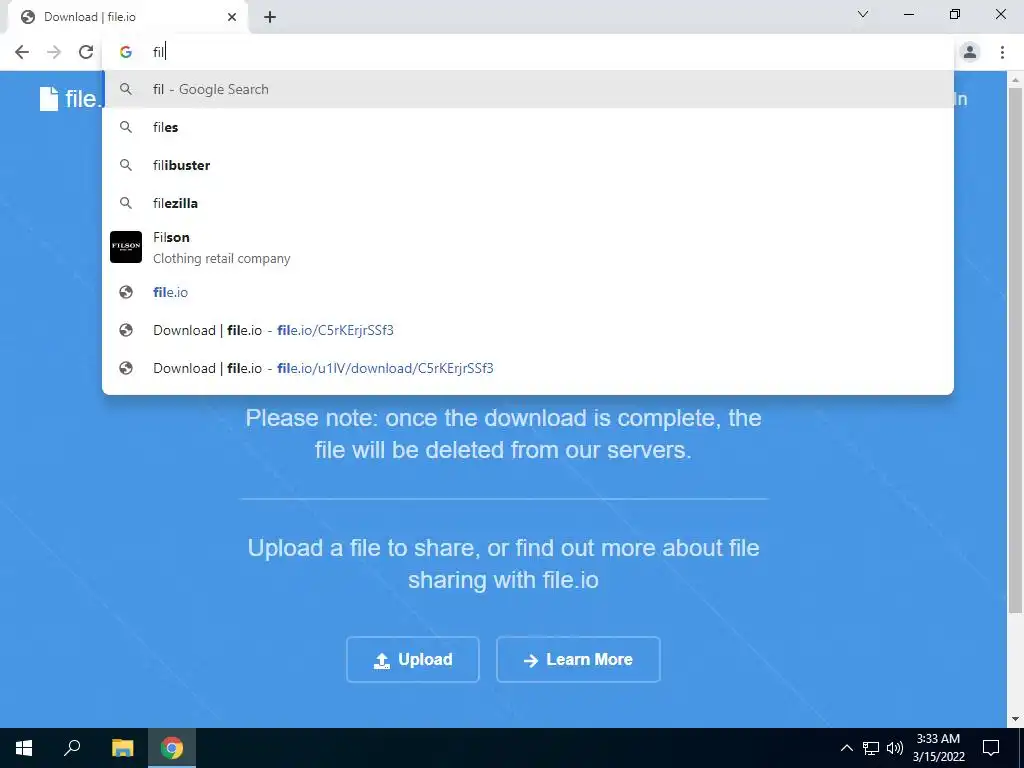Click the volume speaker tray icon
Viewport: 1024px width, 768px height.
coord(895,748)
